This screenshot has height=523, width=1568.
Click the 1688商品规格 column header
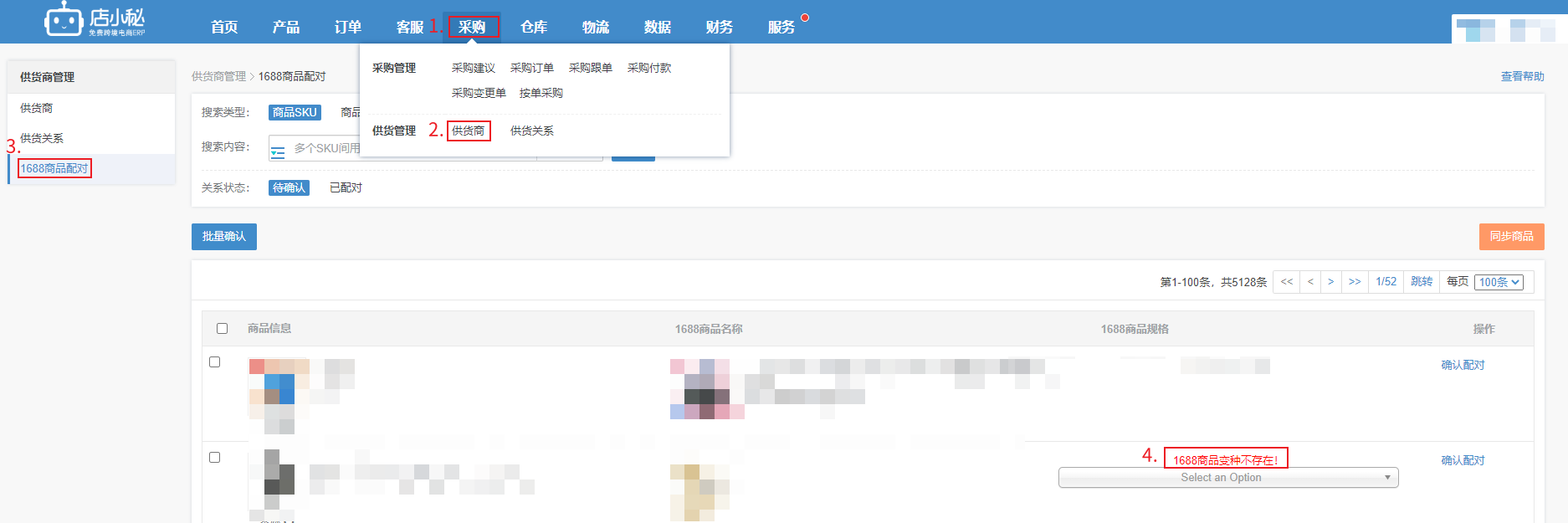click(x=1135, y=329)
